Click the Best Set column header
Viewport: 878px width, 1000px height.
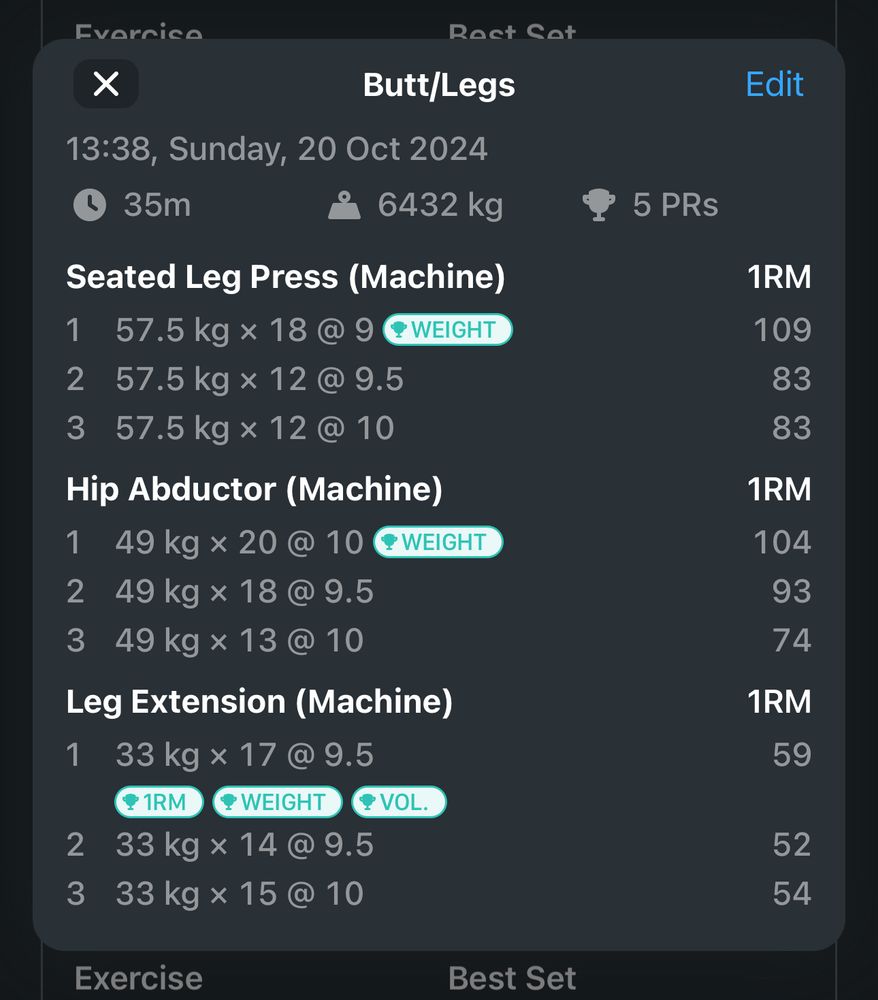[x=513, y=978]
